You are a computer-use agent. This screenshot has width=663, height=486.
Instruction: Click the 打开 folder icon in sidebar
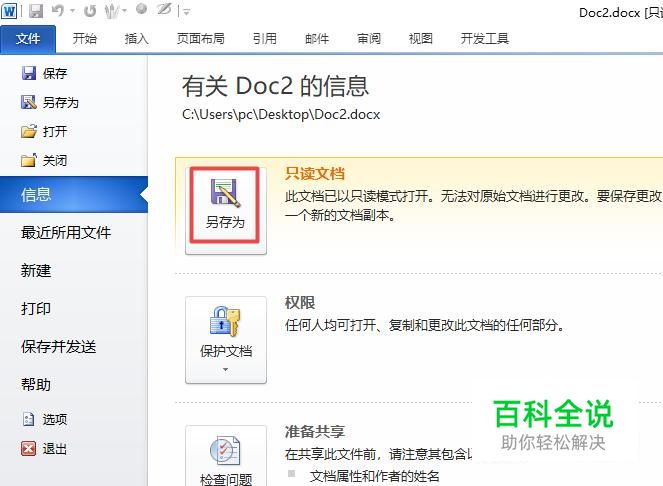coord(29,131)
